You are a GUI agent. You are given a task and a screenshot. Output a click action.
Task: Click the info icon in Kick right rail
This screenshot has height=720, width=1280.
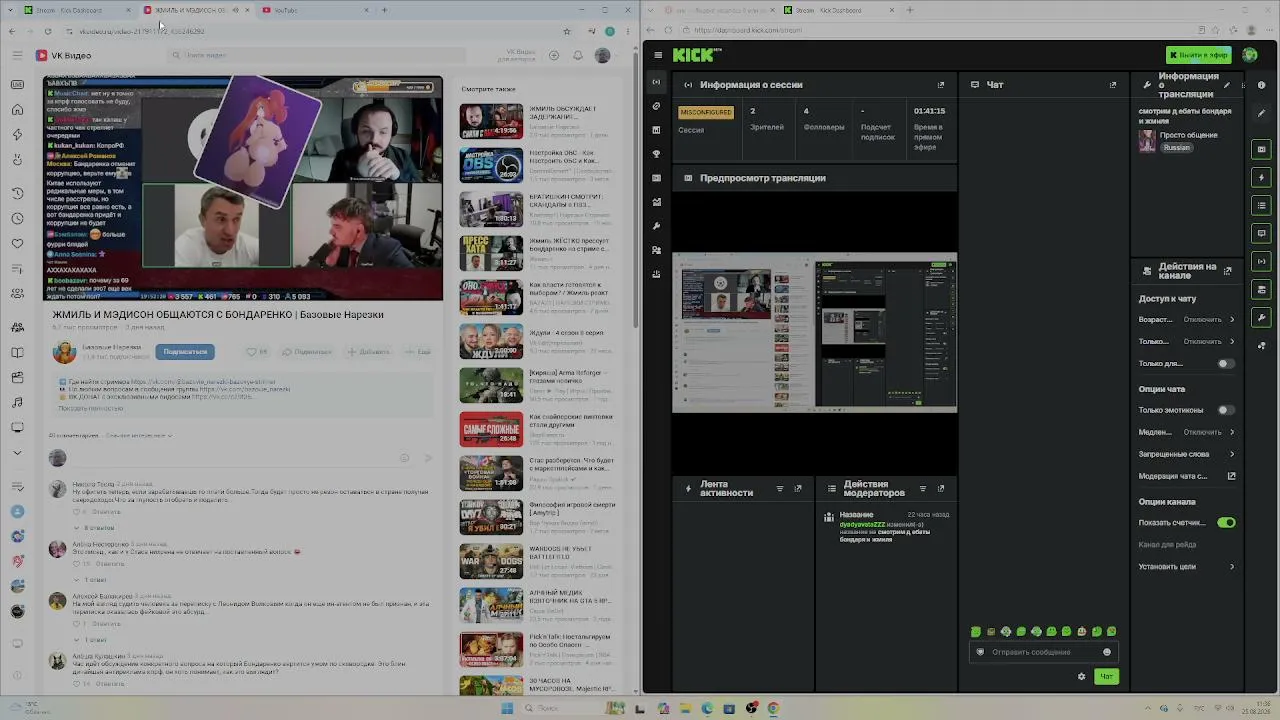1262,85
